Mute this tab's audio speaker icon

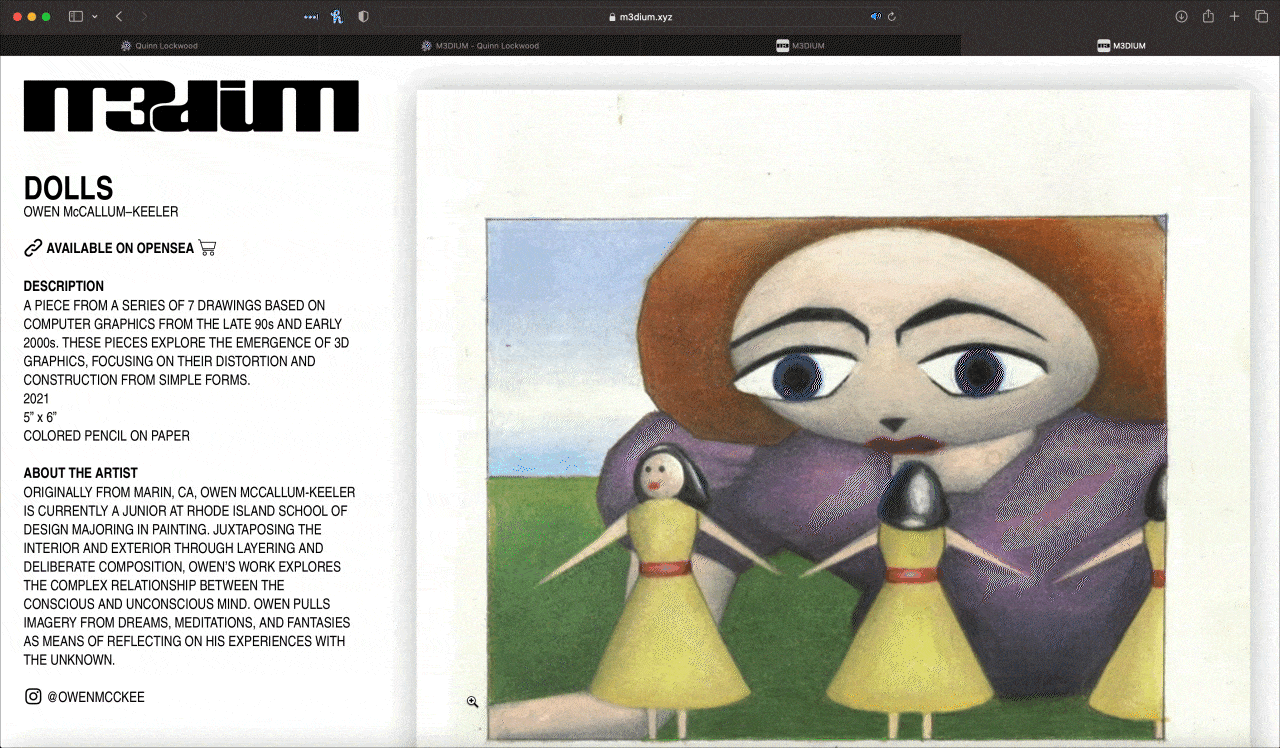tap(875, 17)
